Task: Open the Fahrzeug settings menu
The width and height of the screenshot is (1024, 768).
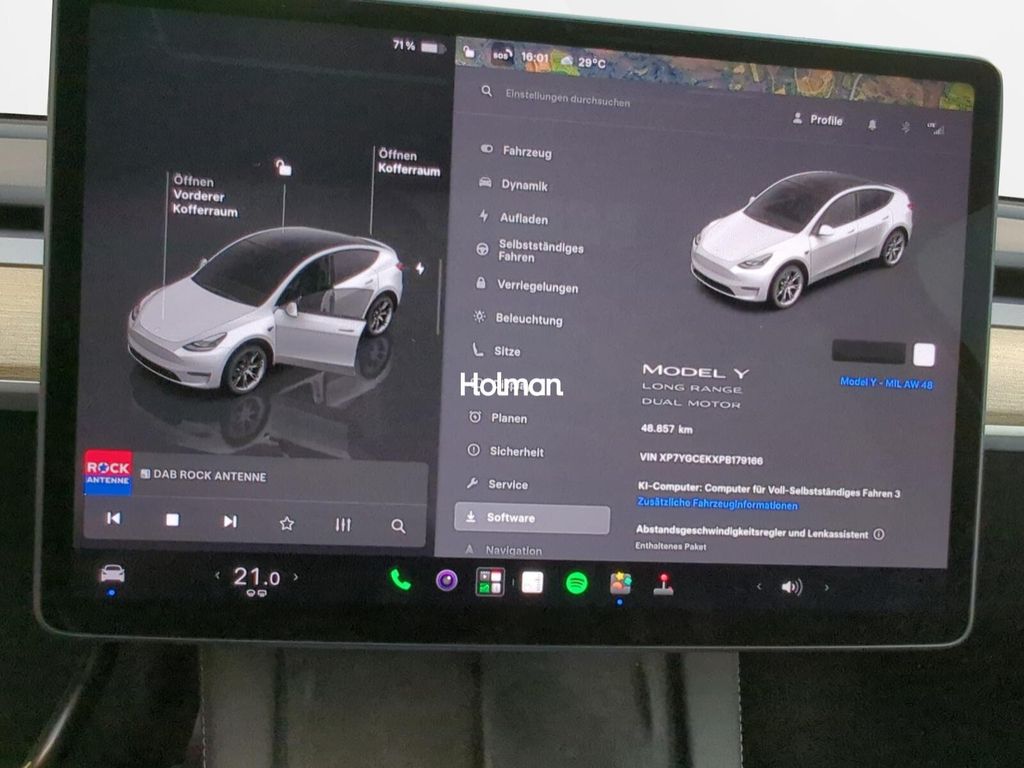Action: [516, 151]
